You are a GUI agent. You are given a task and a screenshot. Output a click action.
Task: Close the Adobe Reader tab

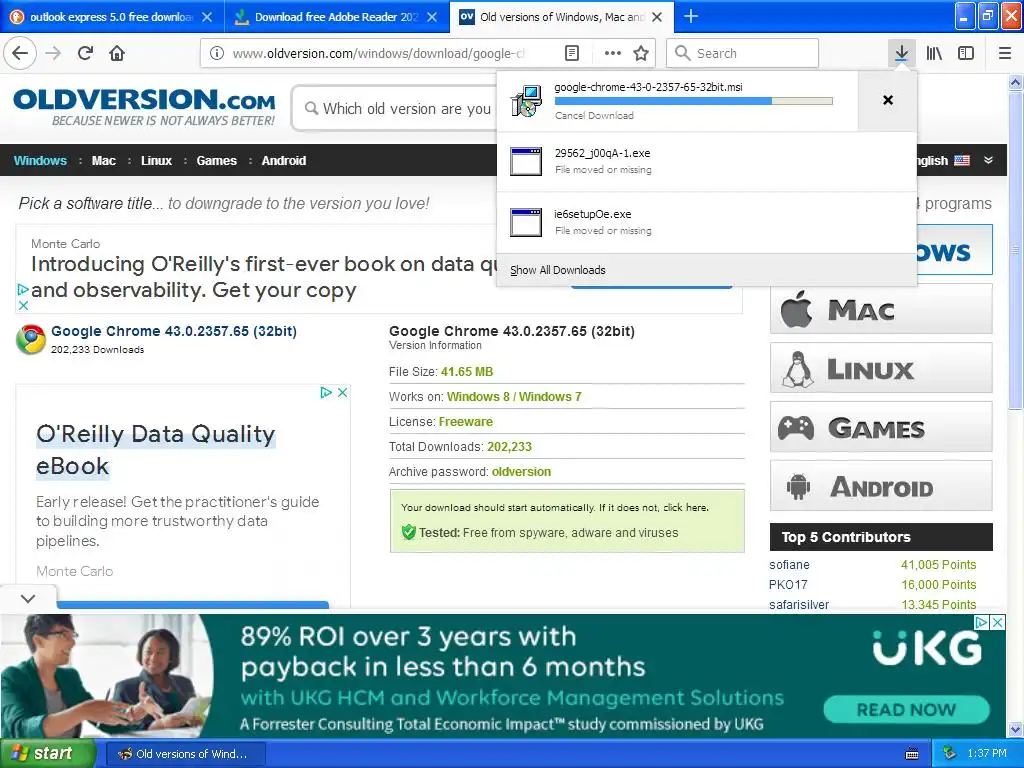(432, 17)
